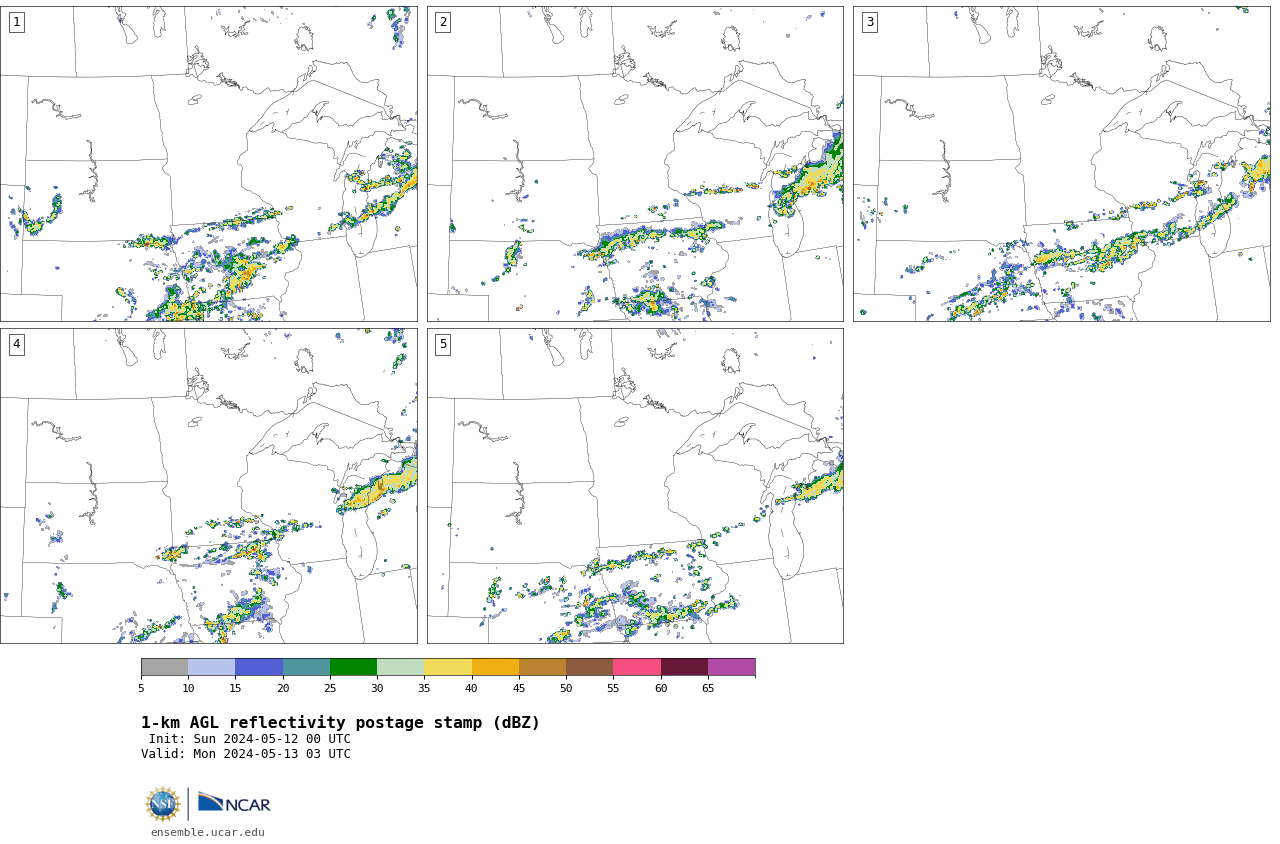Click the Init: Sun 2024-05-12 00 UTC line
The height and width of the screenshot is (844, 1280).
[x=250, y=739]
